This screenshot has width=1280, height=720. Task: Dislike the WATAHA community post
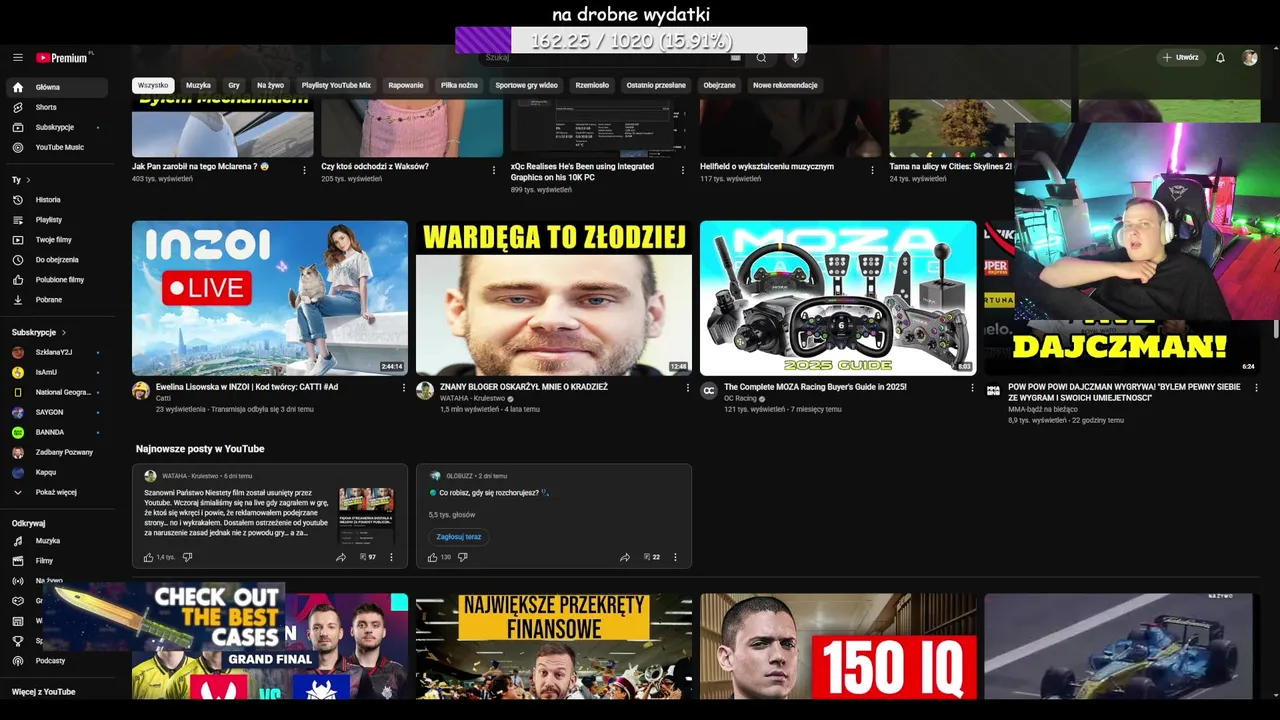(x=187, y=557)
